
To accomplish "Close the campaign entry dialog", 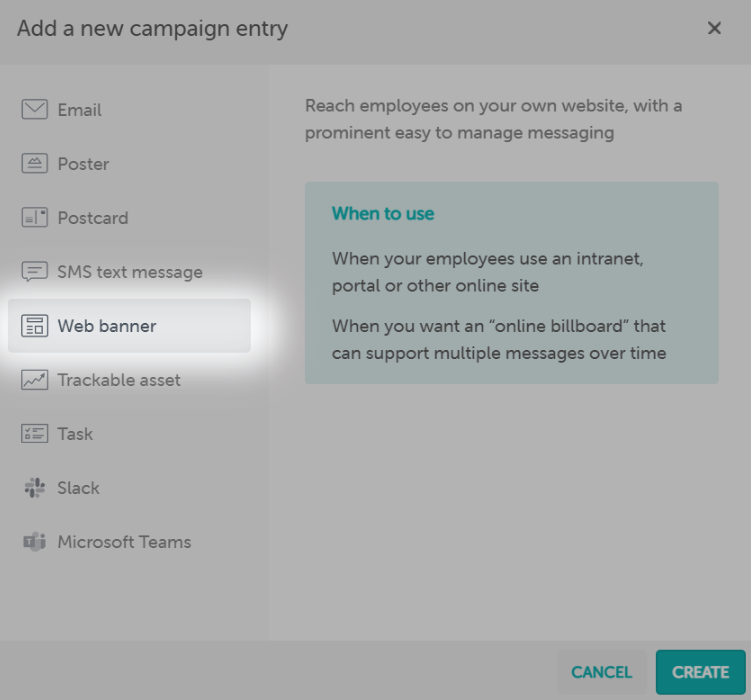I will 714,29.
